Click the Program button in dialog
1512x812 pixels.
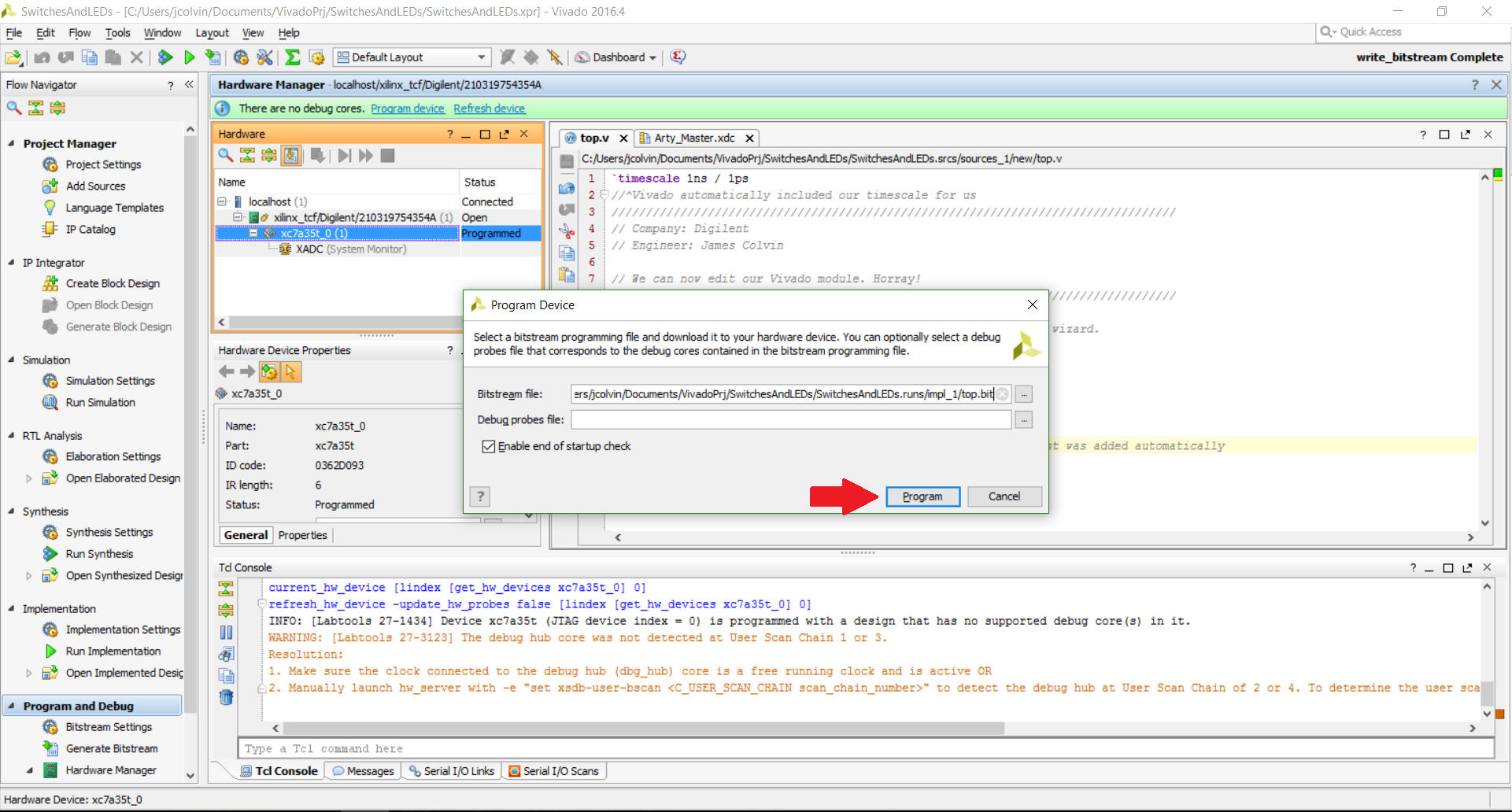click(x=922, y=496)
